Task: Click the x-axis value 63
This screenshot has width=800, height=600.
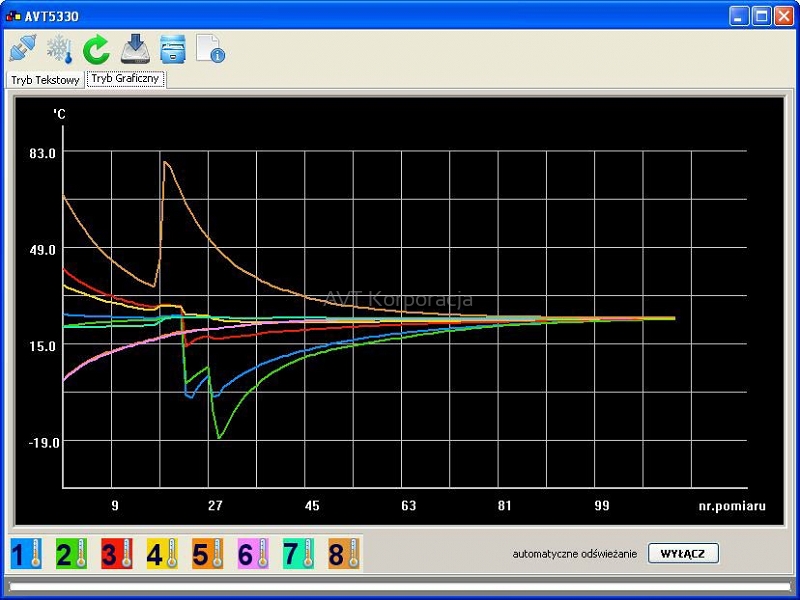Action: coord(409,506)
